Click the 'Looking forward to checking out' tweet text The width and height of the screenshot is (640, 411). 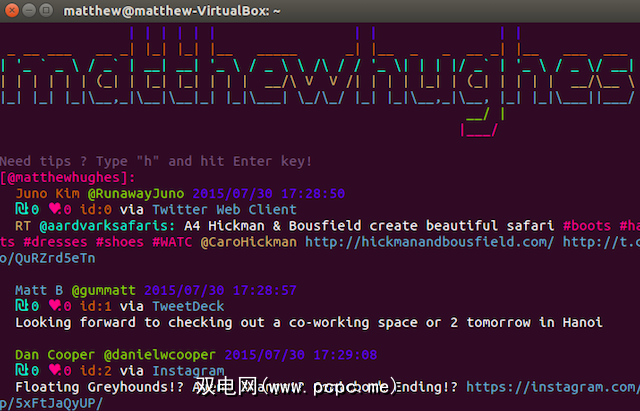coord(309,322)
